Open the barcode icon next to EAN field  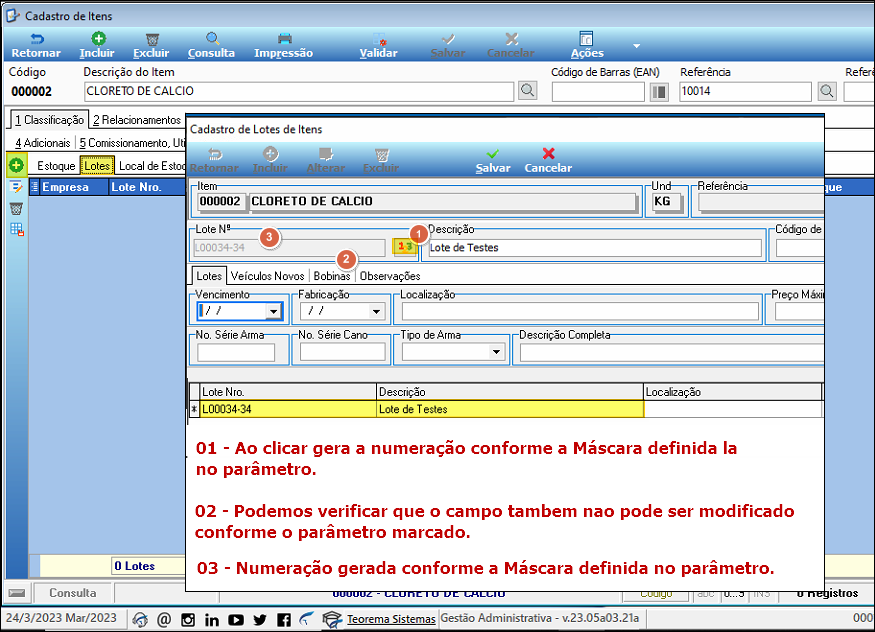pyautogui.click(x=659, y=91)
